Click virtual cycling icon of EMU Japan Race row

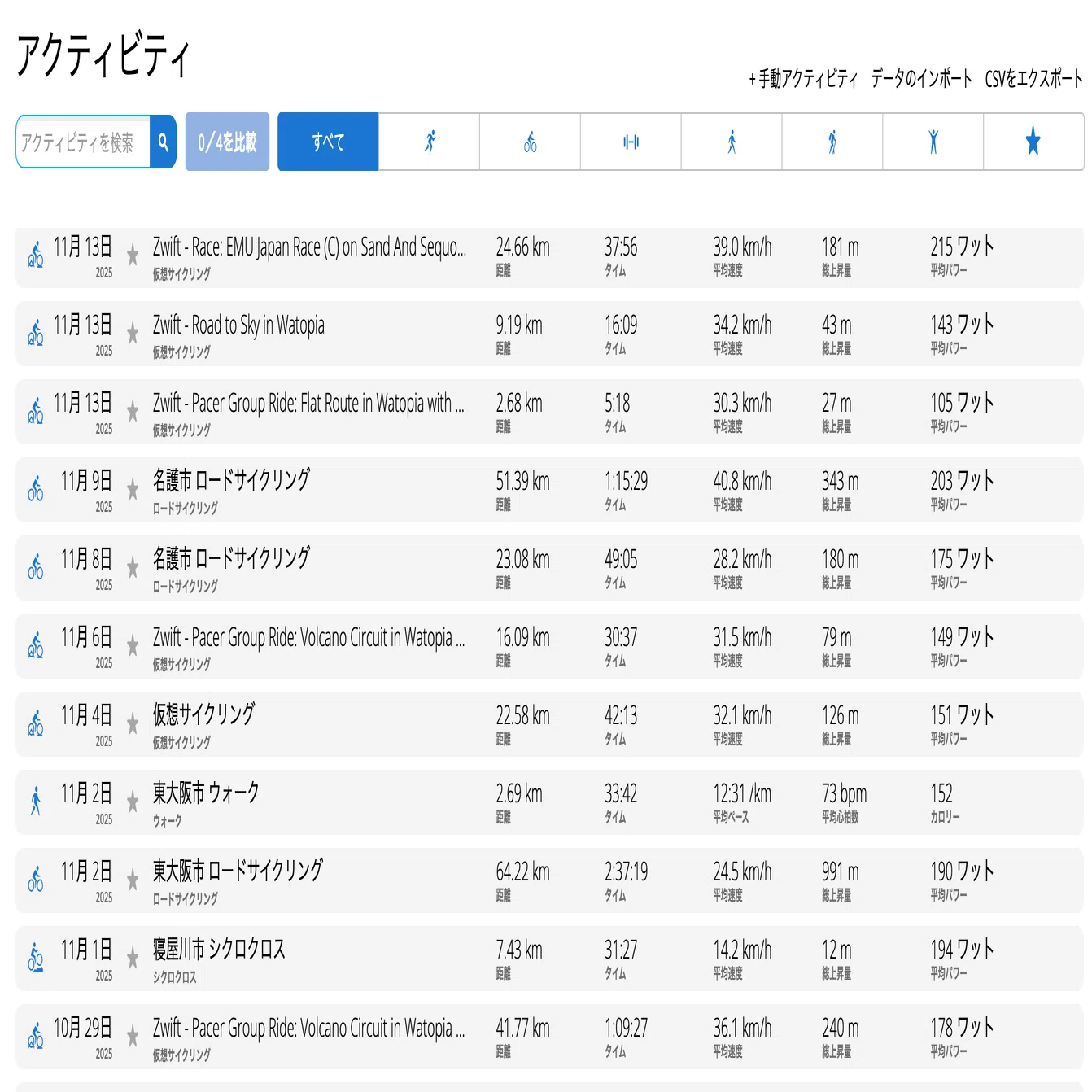coord(36,255)
